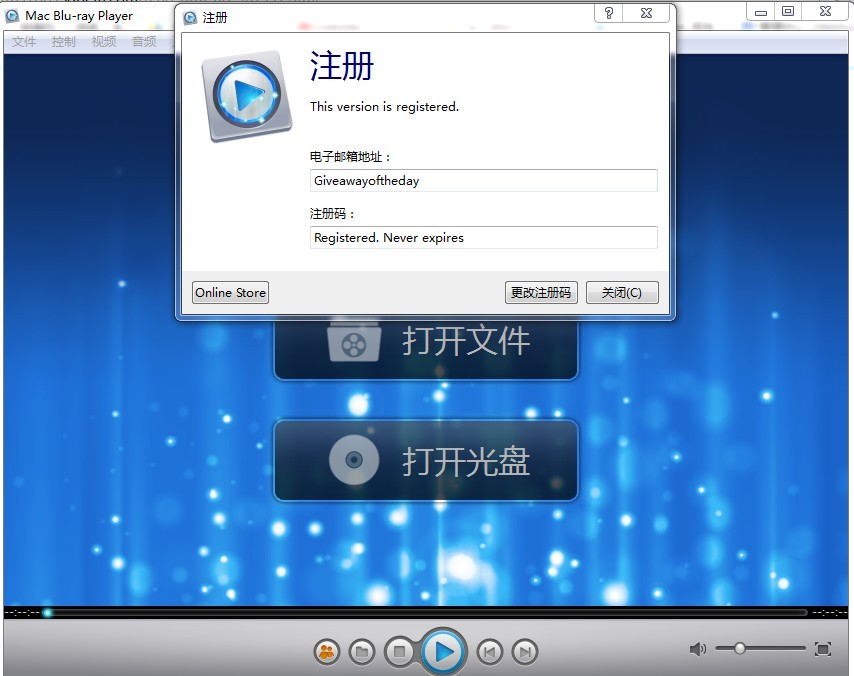The width and height of the screenshot is (854, 676).
Task: Close the dialog with 关闭(C)
Action: click(x=622, y=293)
